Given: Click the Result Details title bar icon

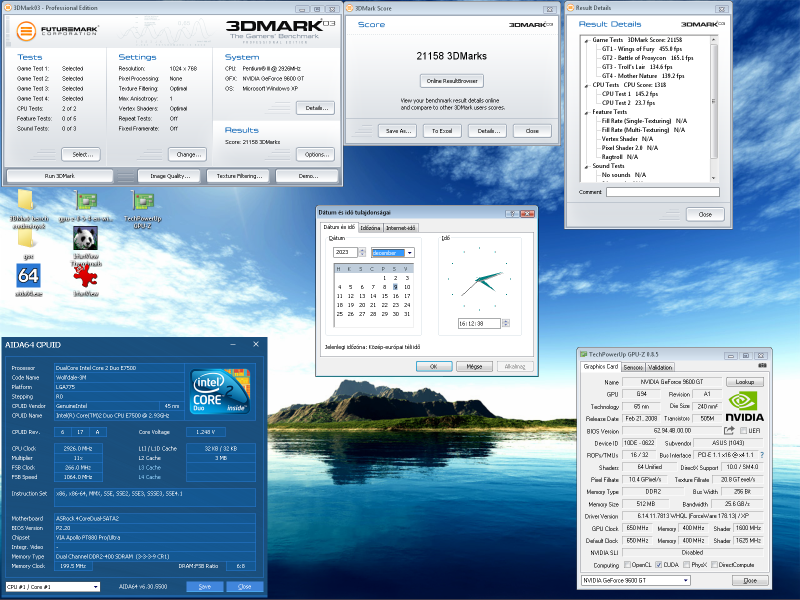Looking at the screenshot, I should click(570, 8).
